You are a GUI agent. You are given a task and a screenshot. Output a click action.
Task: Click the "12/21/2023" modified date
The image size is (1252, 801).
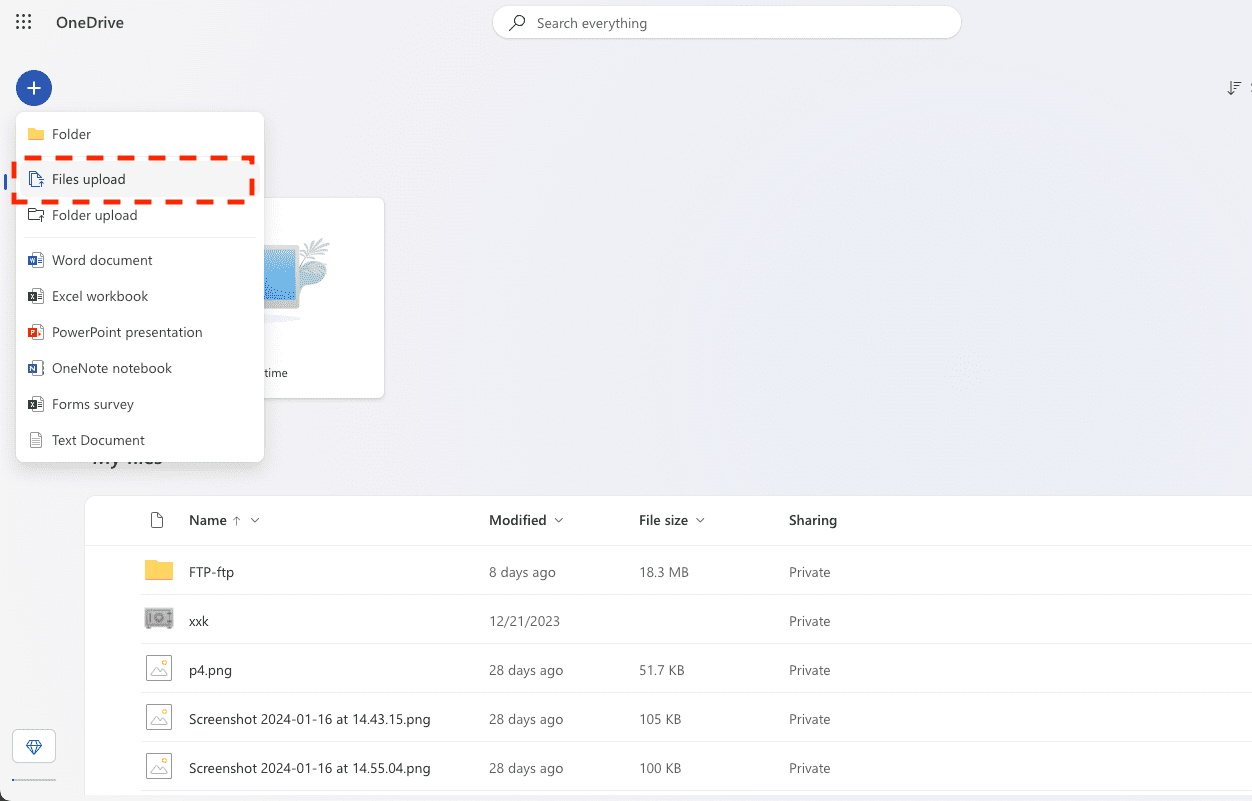(x=524, y=621)
